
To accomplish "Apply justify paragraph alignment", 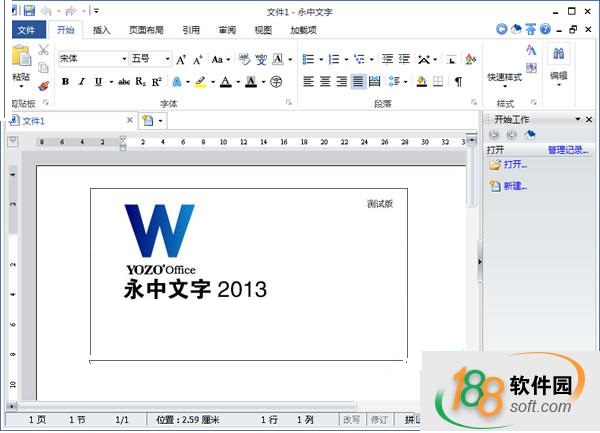I will tap(358, 82).
